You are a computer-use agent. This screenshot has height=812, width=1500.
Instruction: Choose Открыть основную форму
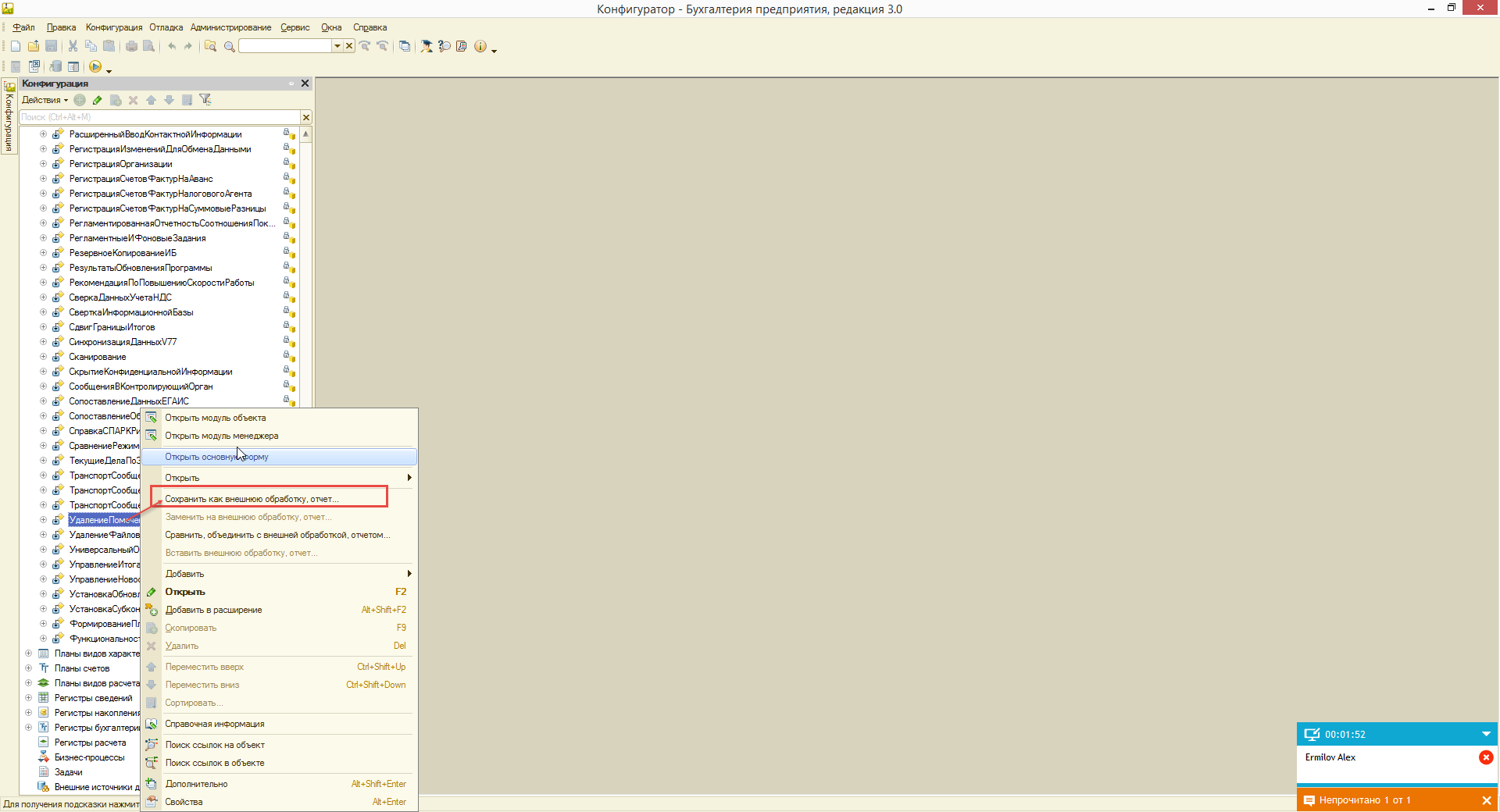point(280,457)
